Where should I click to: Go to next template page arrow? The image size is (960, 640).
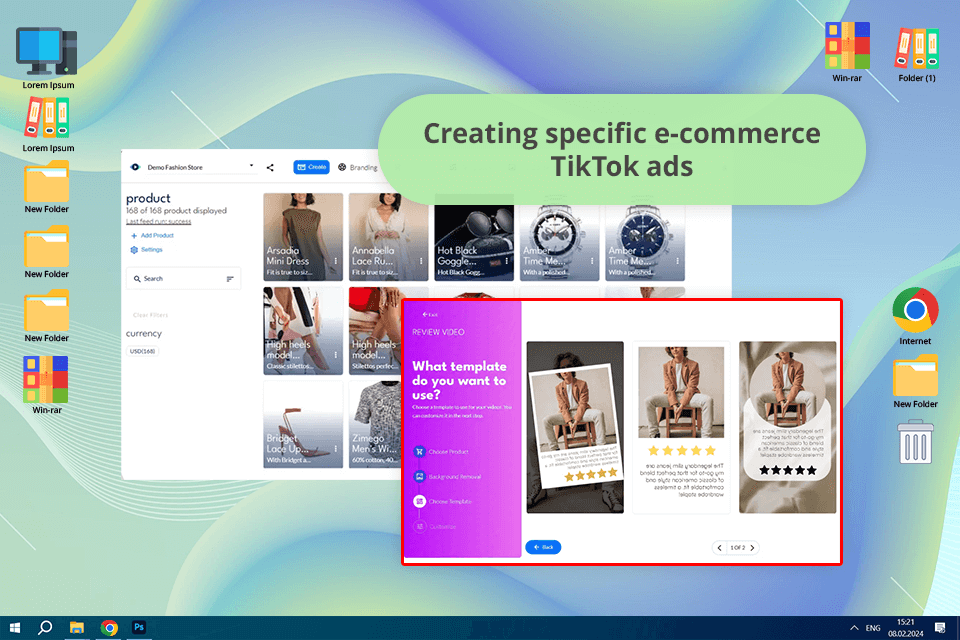coord(752,548)
